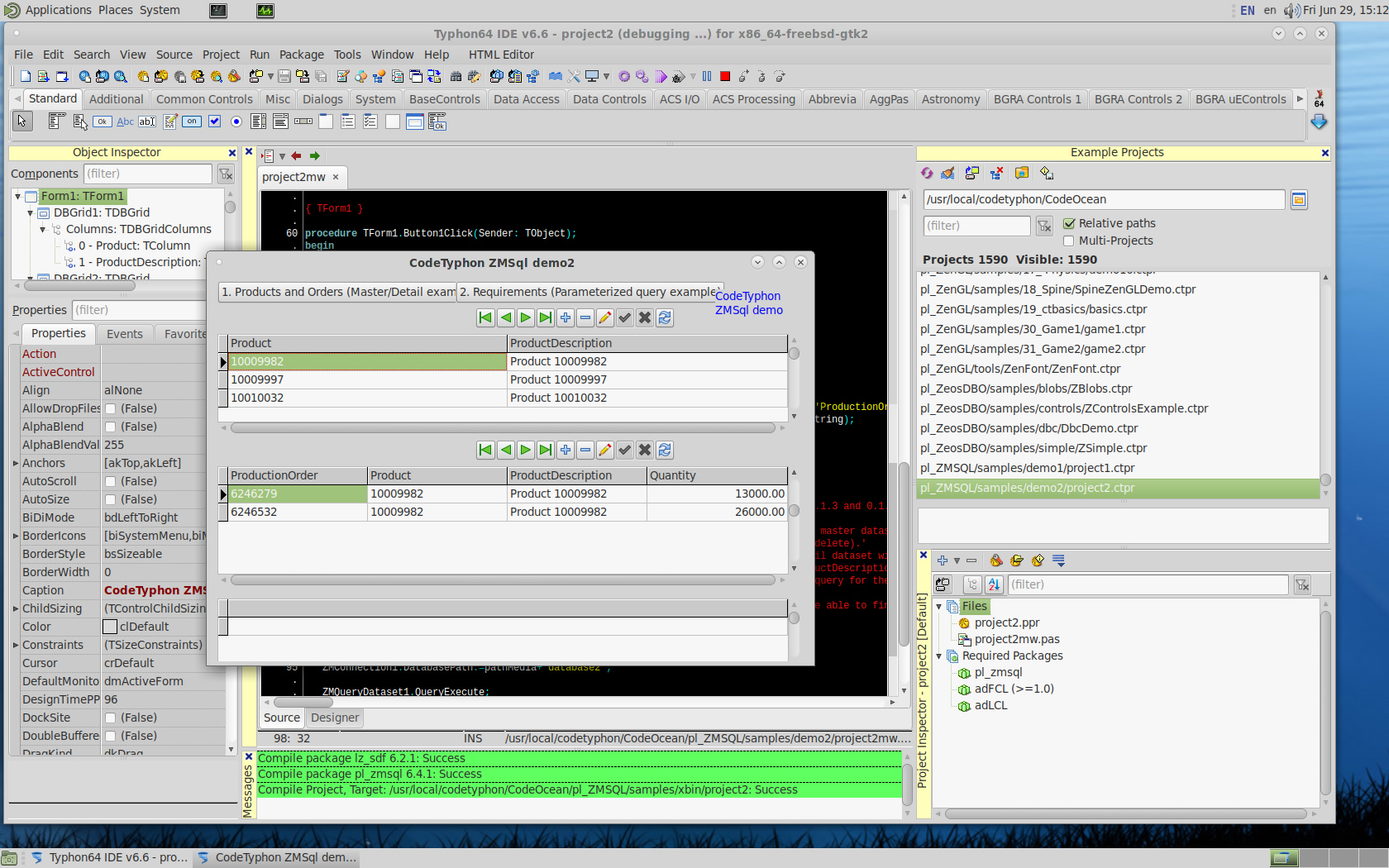Clear the filter in Example Projects panel
1389x868 pixels.
click(1045, 226)
